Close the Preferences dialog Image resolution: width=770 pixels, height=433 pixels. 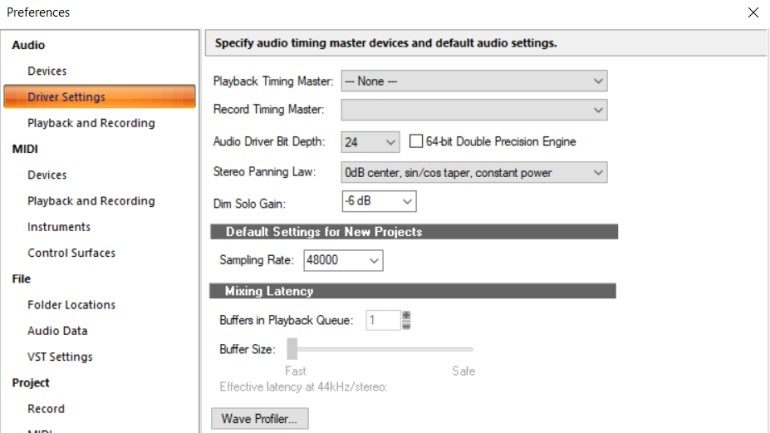pos(753,12)
